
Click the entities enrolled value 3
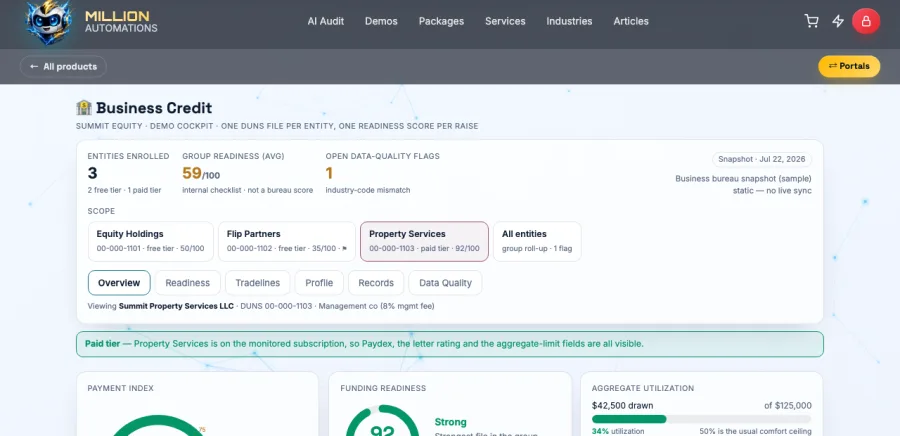tap(92, 173)
